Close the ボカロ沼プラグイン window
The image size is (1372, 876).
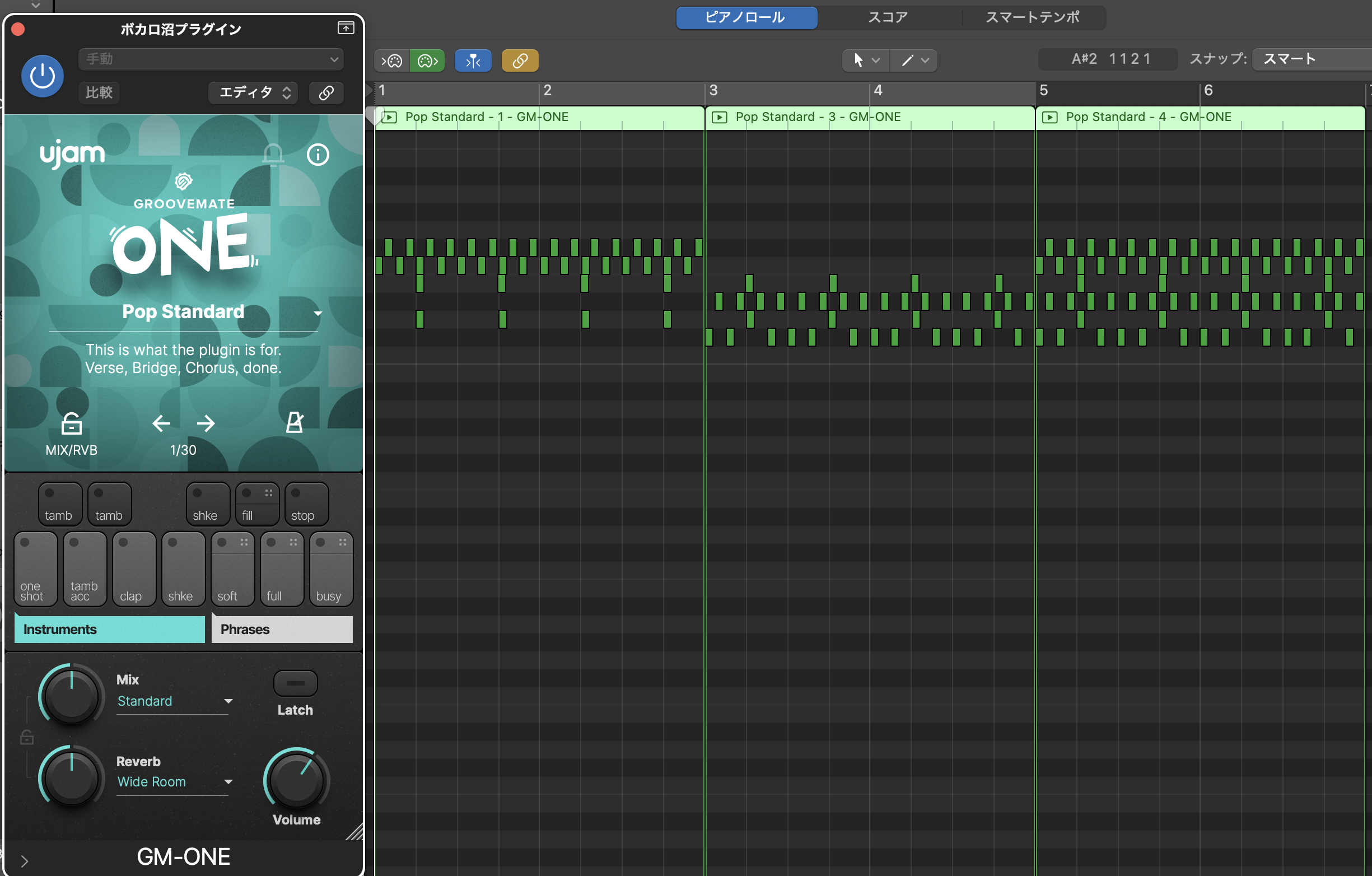tap(18, 29)
